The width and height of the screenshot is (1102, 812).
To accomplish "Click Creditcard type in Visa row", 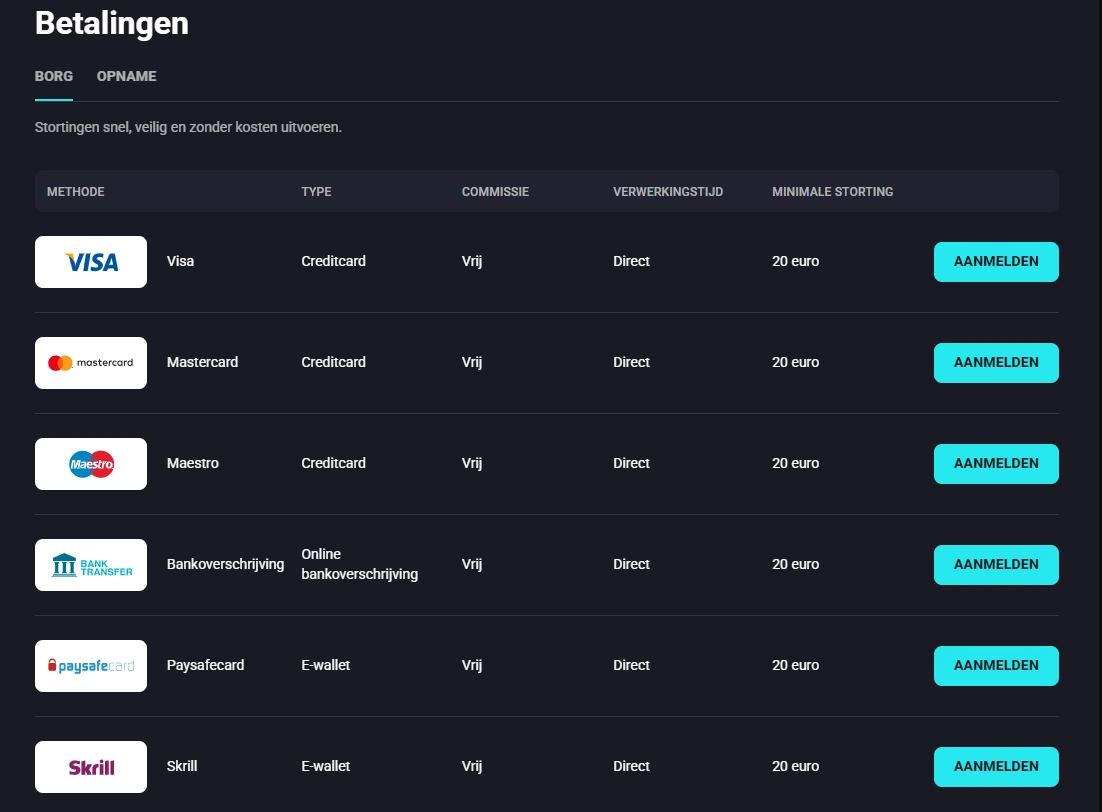I will [x=334, y=261].
